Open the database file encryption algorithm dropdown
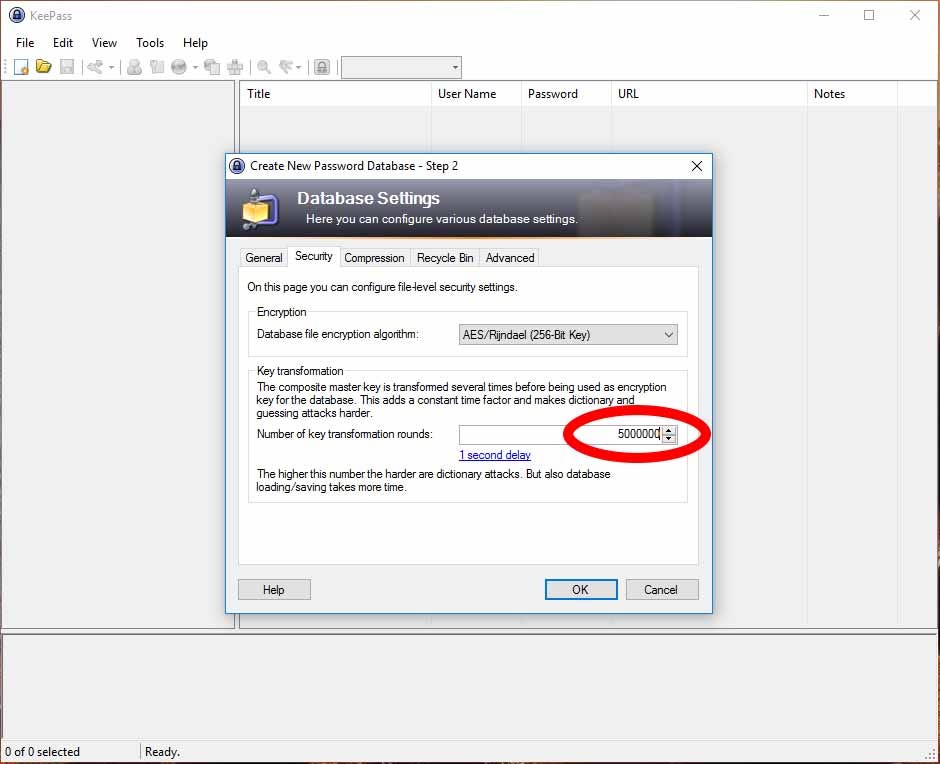Viewport: 940px width, 764px height. pos(568,335)
